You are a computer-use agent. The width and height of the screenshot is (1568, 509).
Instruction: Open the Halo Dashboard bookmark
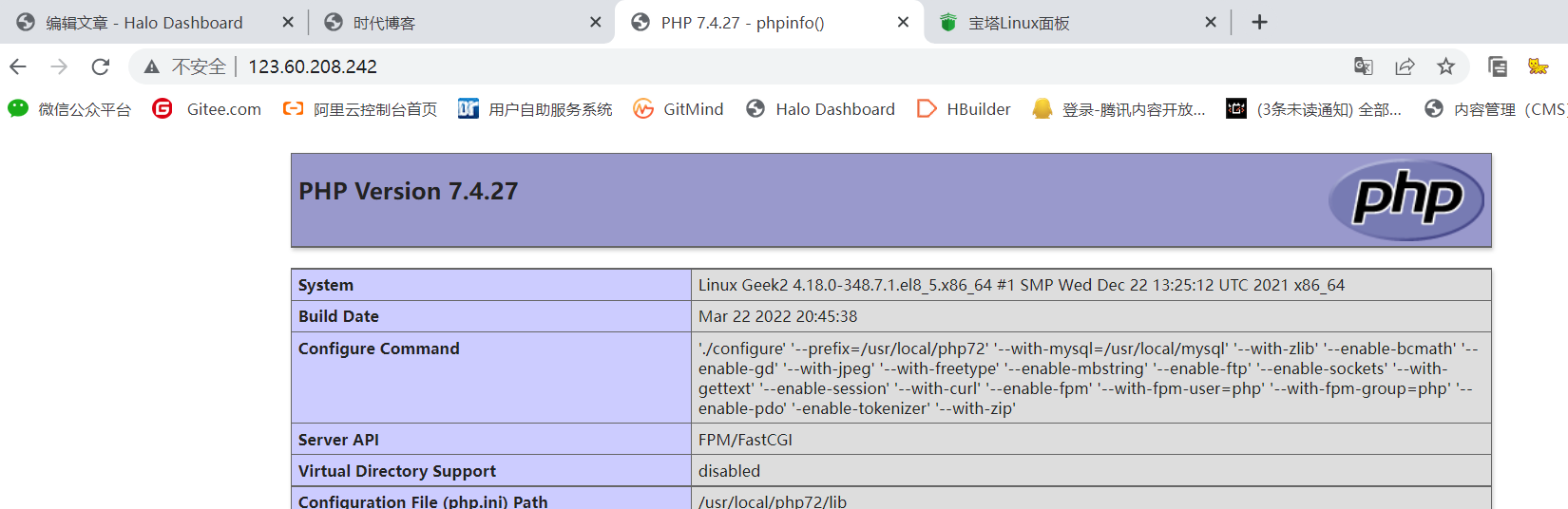pyautogui.click(x=820, y=109)
